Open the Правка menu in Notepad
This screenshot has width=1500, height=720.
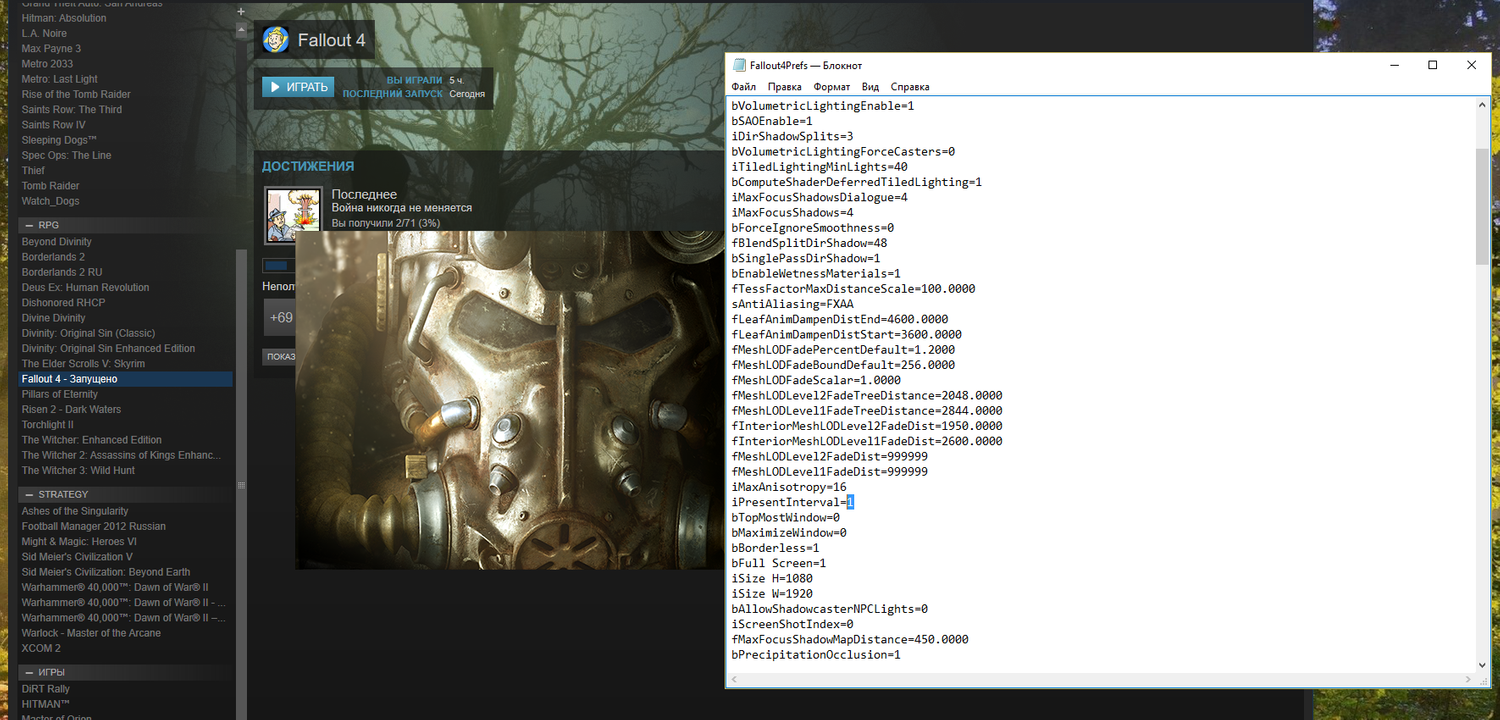pyautogui.click(x=785, y=87)
